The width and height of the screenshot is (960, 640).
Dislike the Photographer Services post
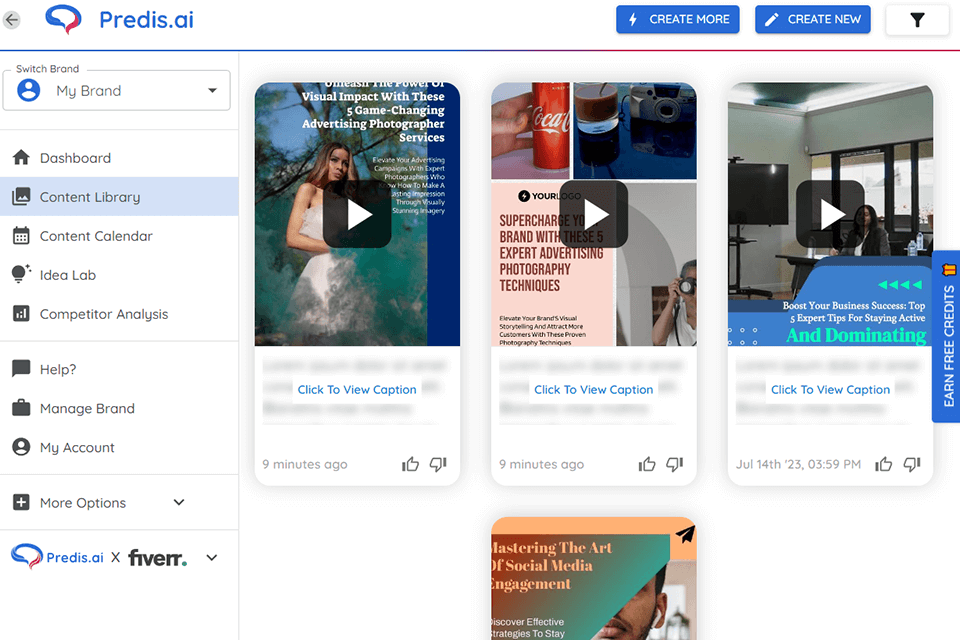point(438,464)
